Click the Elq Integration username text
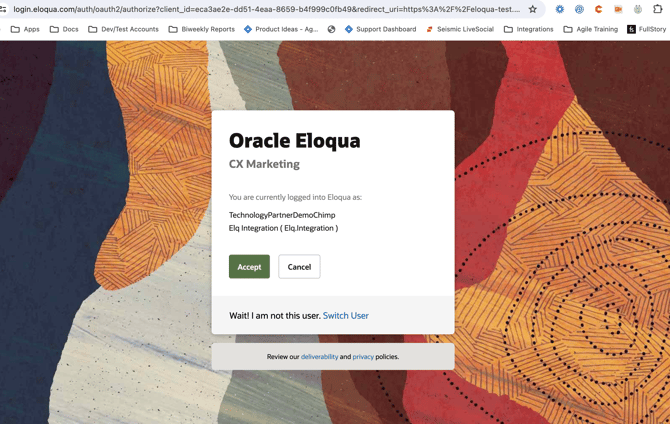The width and height of the screenshot is (670, 424). (283, 228)
